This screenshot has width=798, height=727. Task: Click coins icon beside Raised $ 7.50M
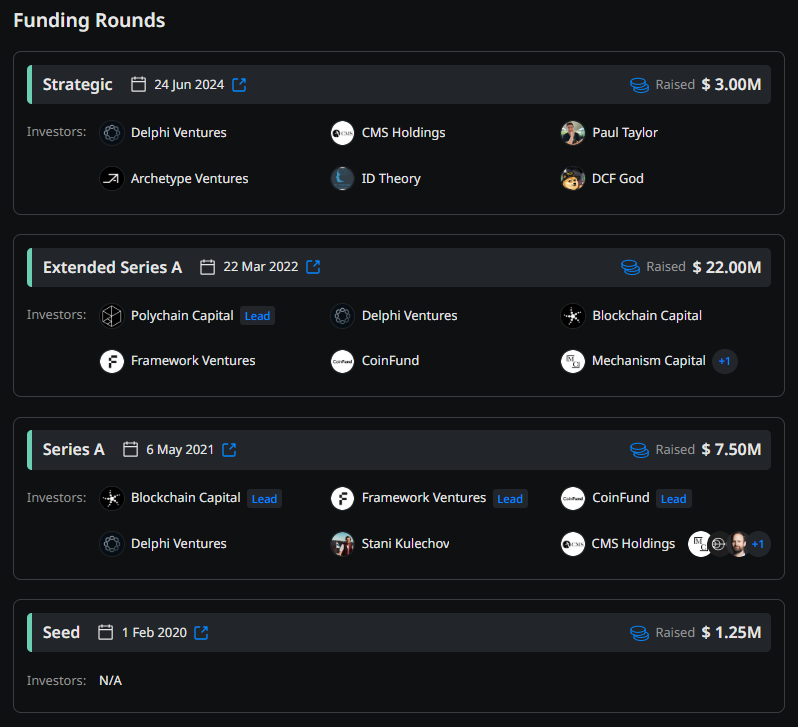pyautogui.click(x=639, y=450)
